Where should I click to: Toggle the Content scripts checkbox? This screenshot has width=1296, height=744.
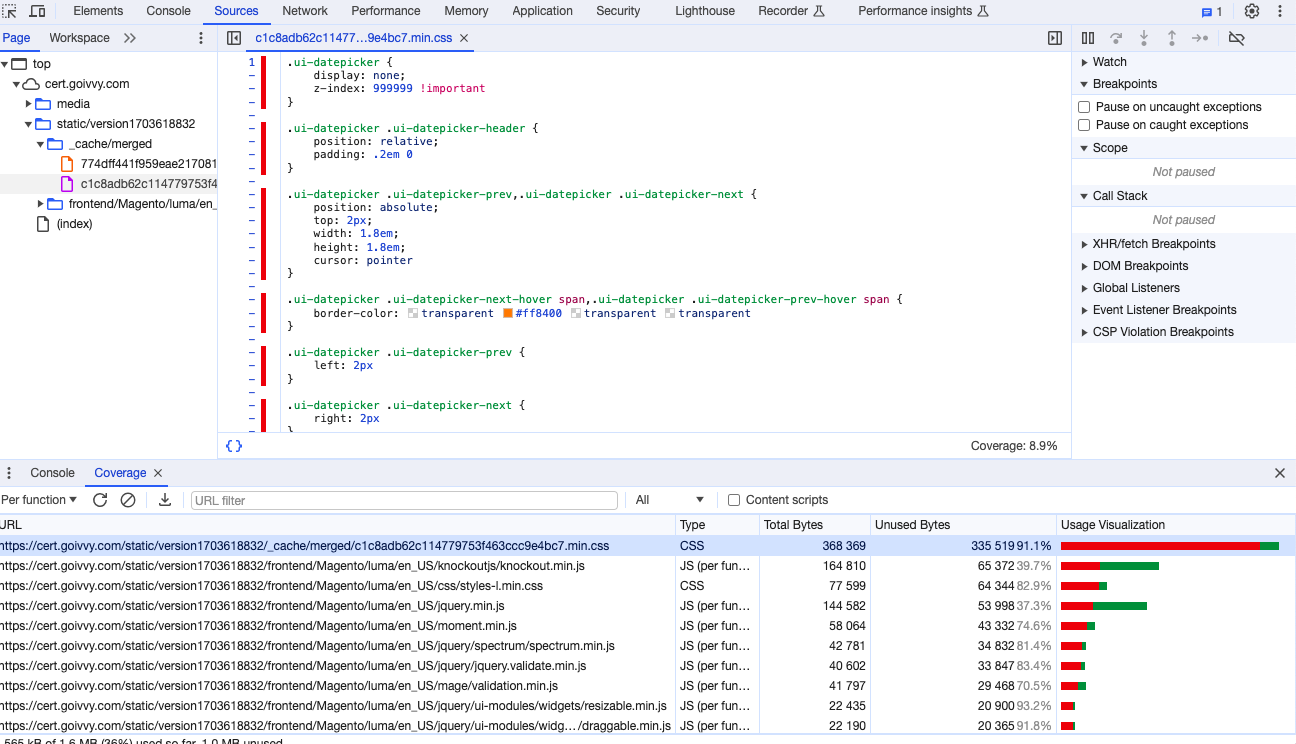(734, 500)
